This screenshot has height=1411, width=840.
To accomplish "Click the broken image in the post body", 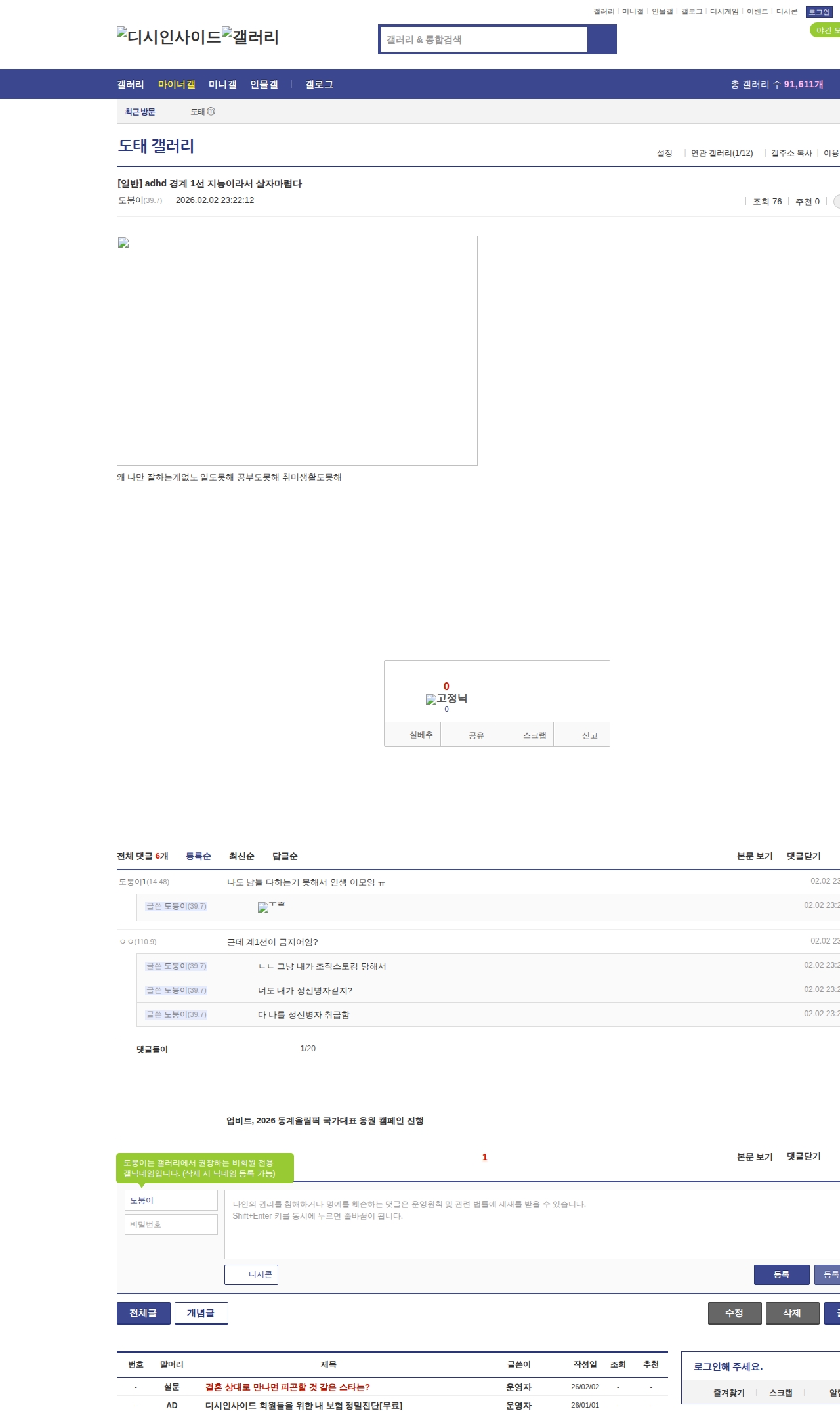I will (297, 351).
